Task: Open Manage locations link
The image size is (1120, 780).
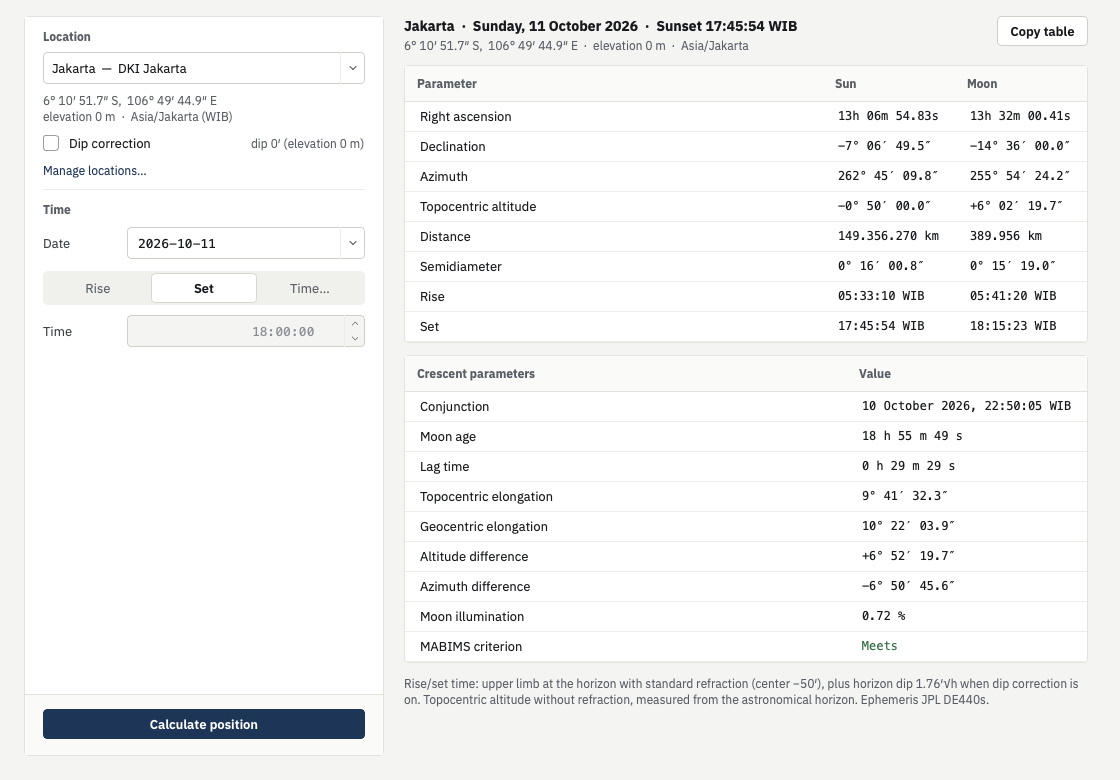Action: (x=94, y=171)
